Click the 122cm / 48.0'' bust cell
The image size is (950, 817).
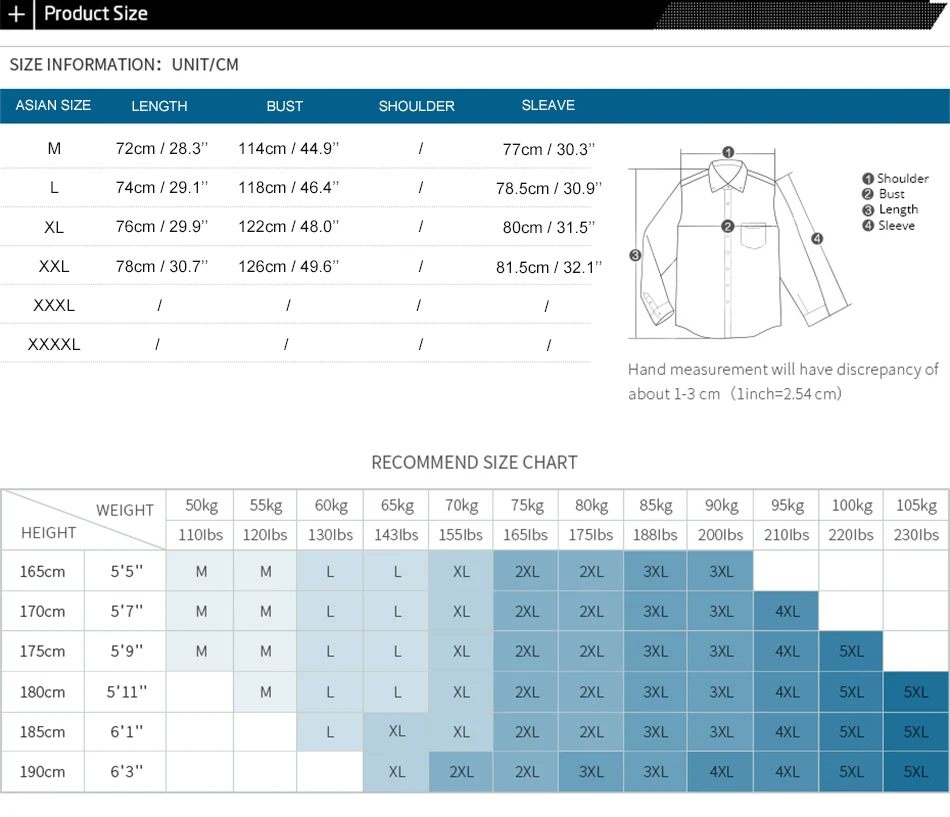(x=288, y=227)
